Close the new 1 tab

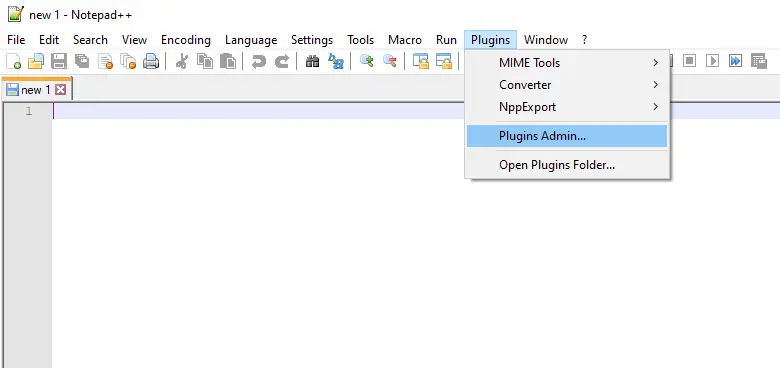60,90
